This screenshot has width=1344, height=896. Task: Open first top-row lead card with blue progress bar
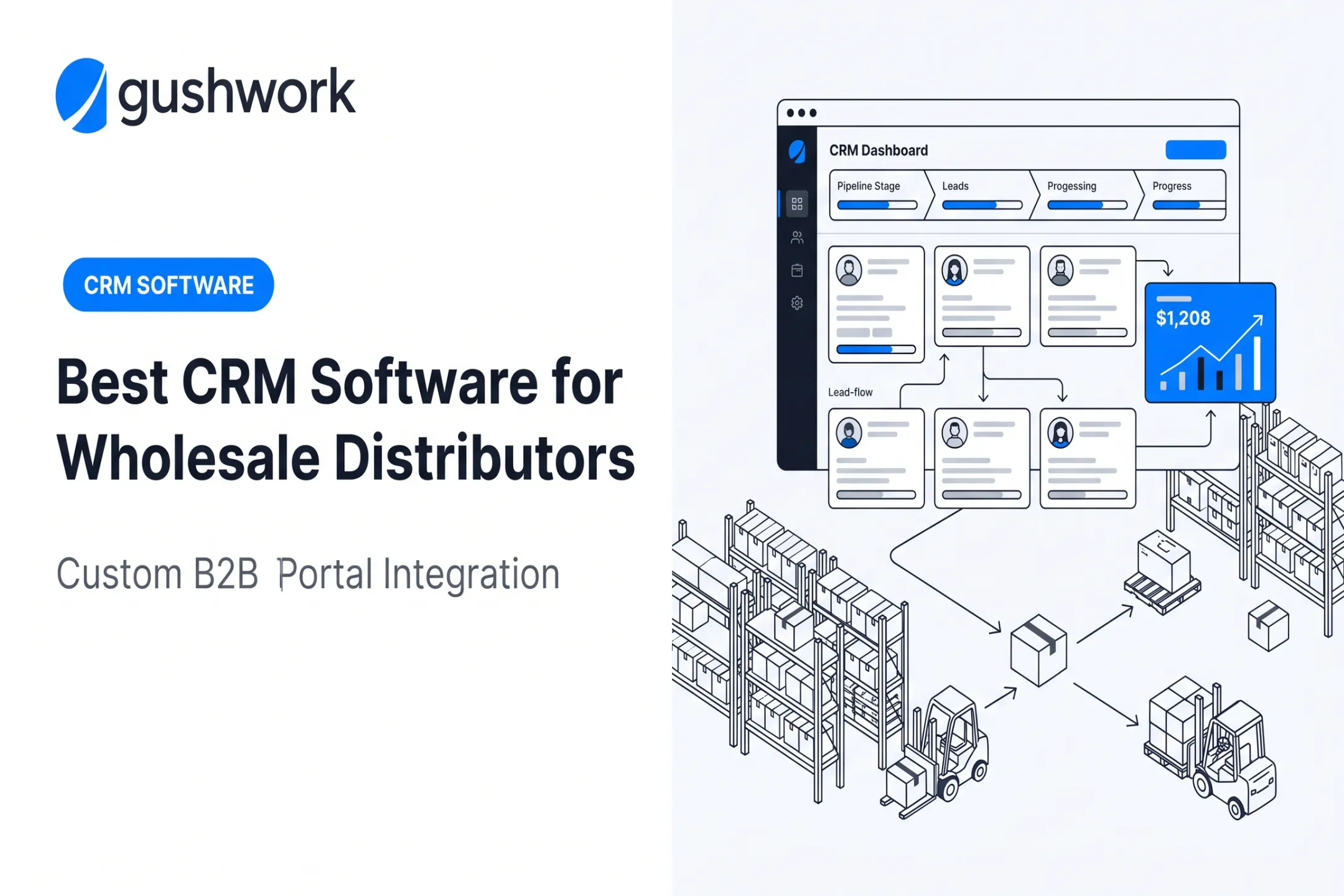(x=876, y=304)
